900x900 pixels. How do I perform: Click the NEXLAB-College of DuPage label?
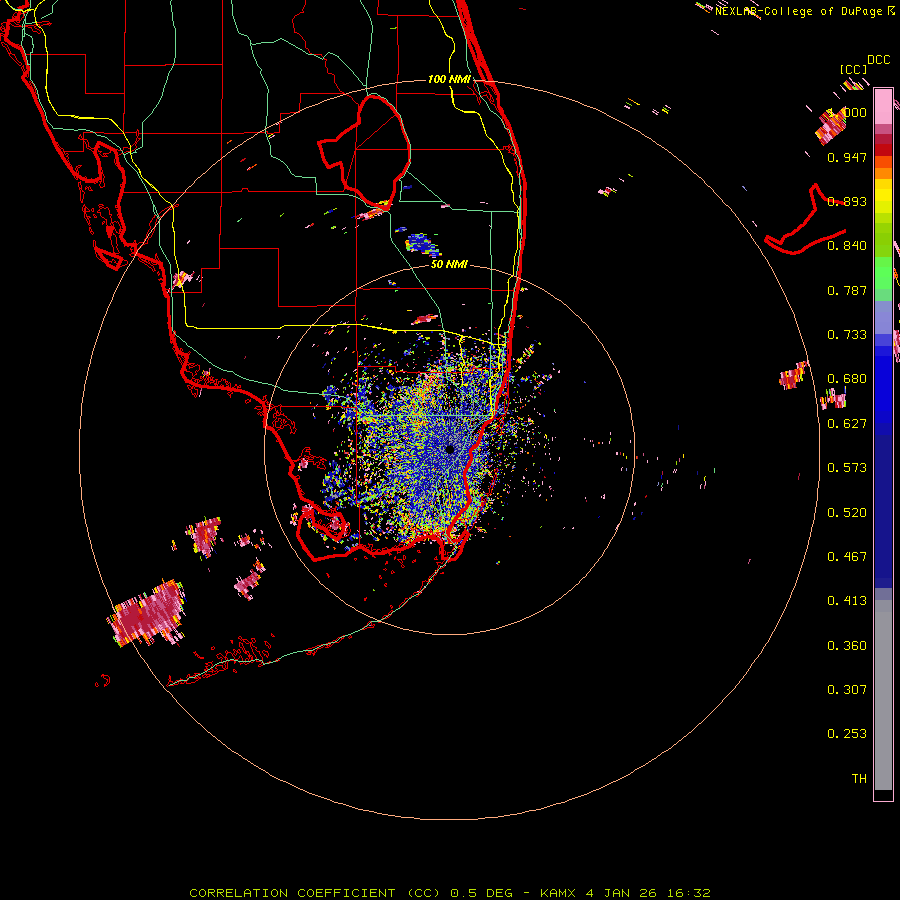pos(798,11)
